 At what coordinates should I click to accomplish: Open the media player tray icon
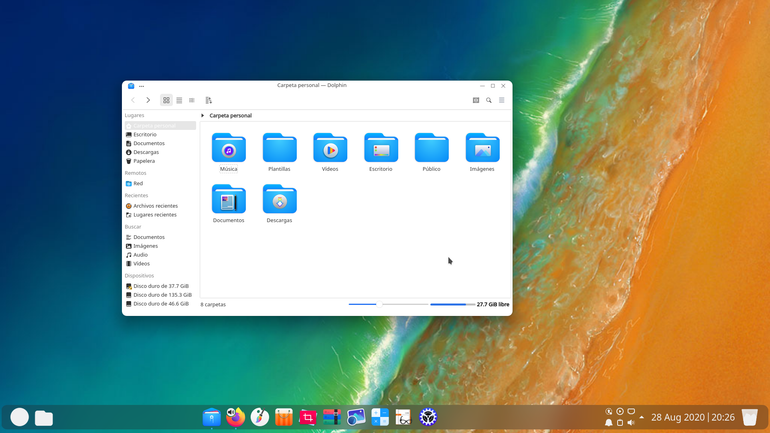pos(620,411)
